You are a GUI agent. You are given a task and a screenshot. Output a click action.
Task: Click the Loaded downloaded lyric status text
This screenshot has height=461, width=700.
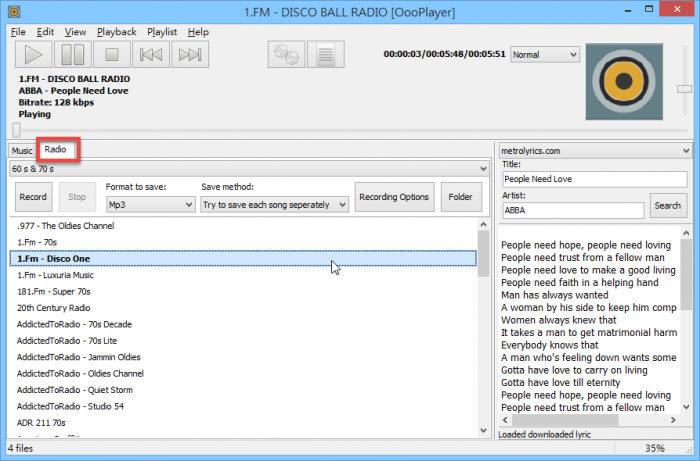point(545,435)
